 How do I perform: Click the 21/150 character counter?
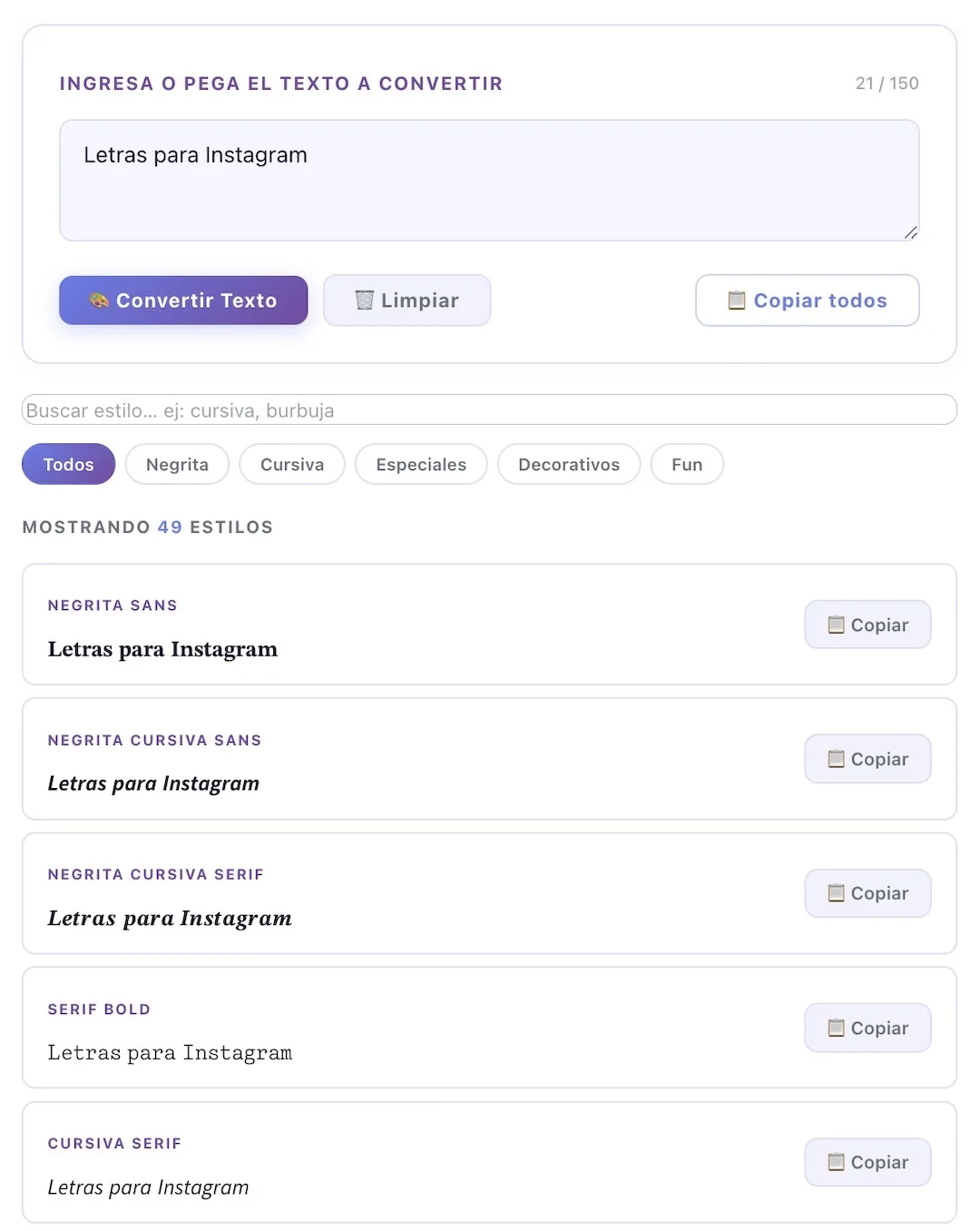(x=887, y=83)
